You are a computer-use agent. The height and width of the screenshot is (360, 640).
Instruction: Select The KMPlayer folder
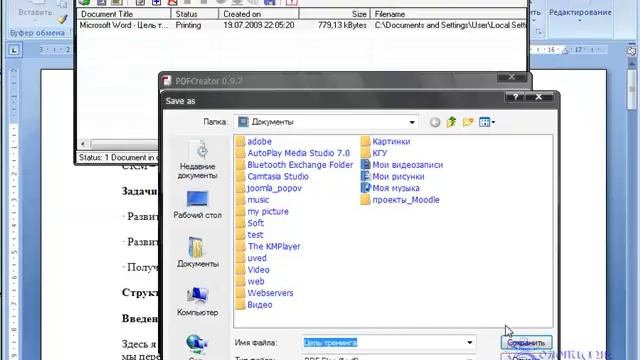(x=268, y=247)
